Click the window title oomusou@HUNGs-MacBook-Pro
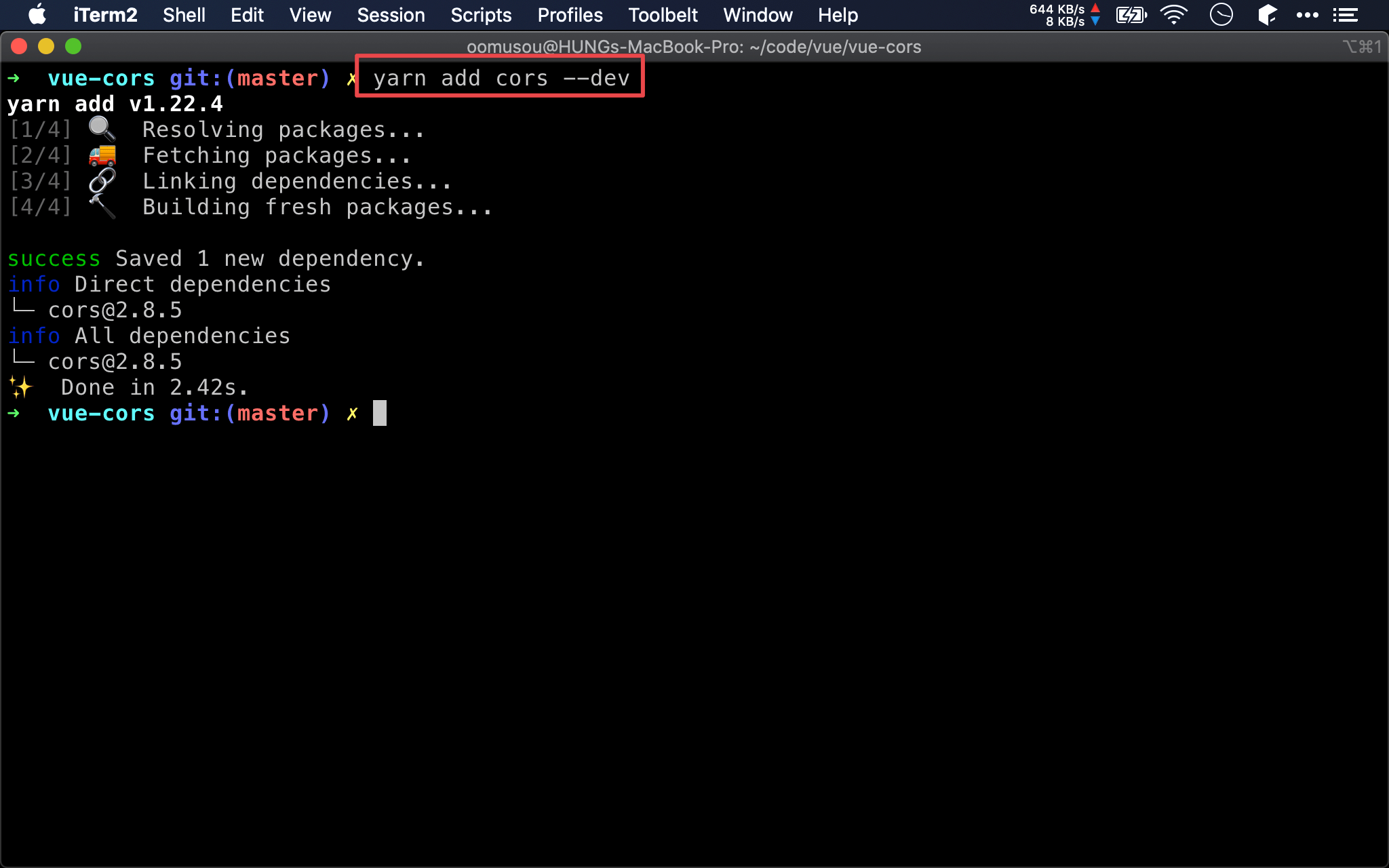Screen dimensions: 1389x868 [694, 47]
